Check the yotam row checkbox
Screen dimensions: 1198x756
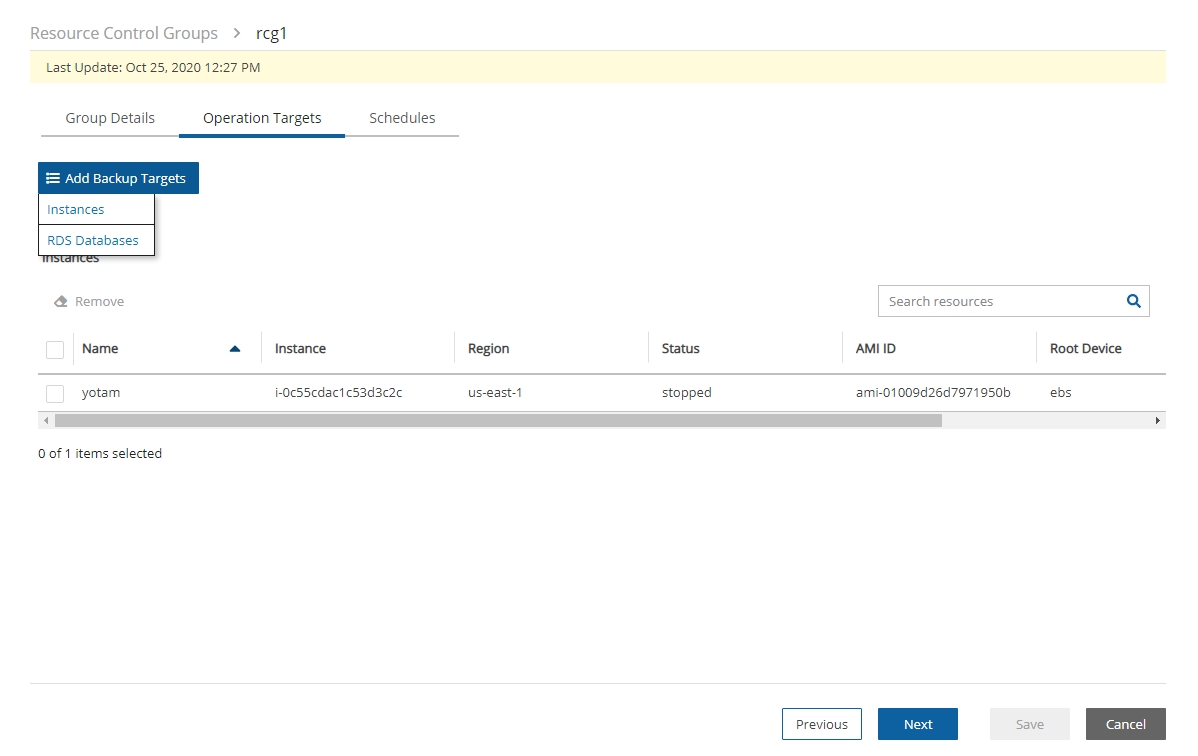(x=55, y=393)
